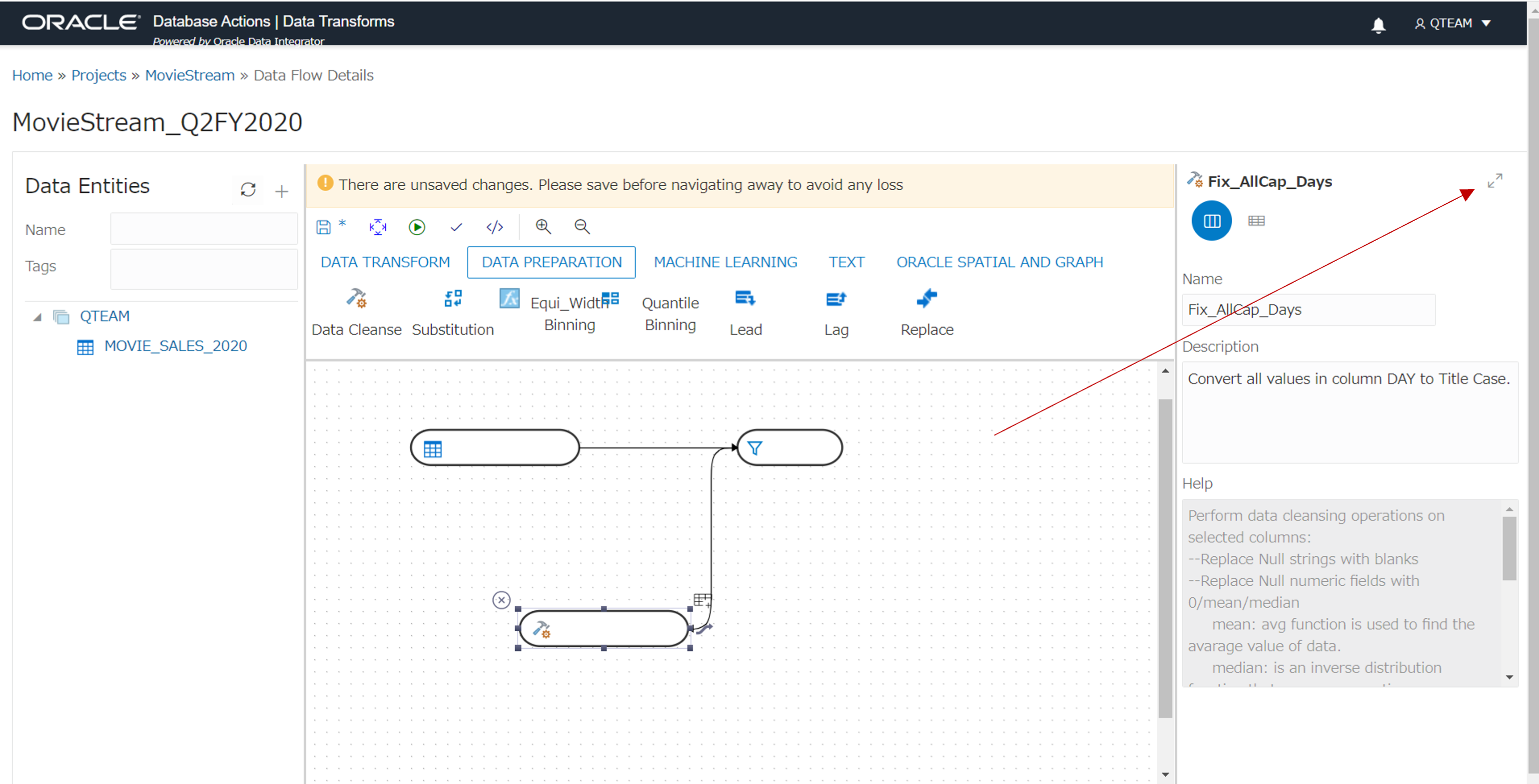The image size is (1539, 784).
Task: Click the zoom out magnifier
Action: coord(582,226)
